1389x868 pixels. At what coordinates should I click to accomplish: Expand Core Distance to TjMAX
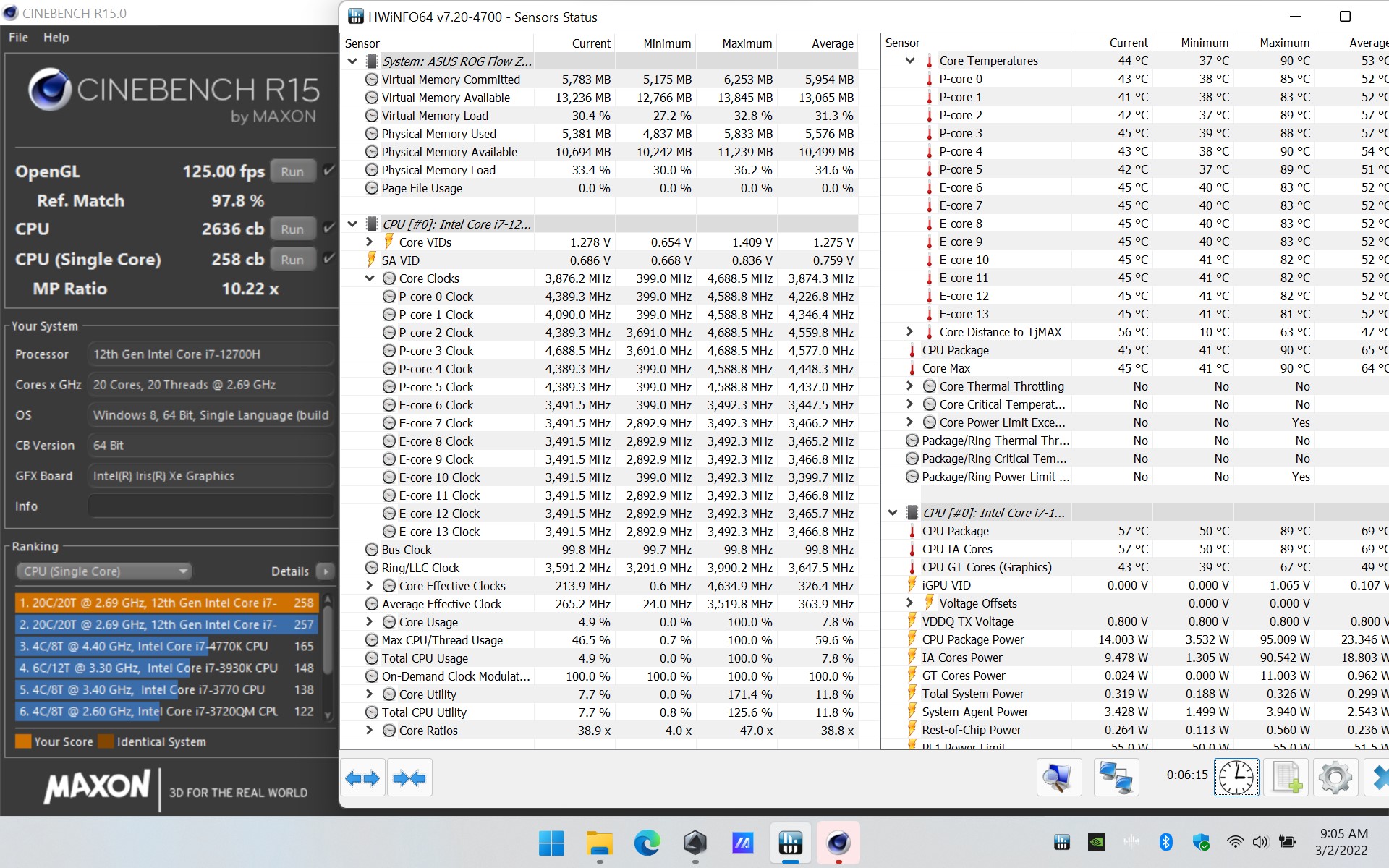910,332
